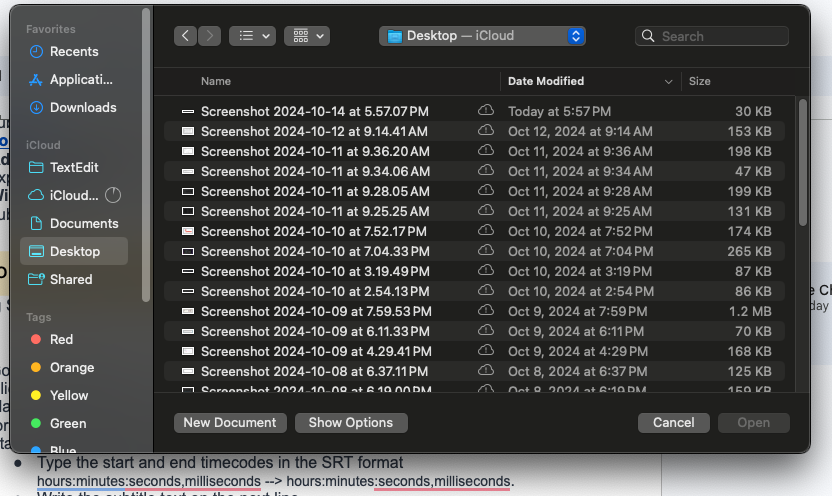Click cloud download icon for 5.57.07 PM screenshot
Viewport: 832px width, 496px height.
click(486, 110)
